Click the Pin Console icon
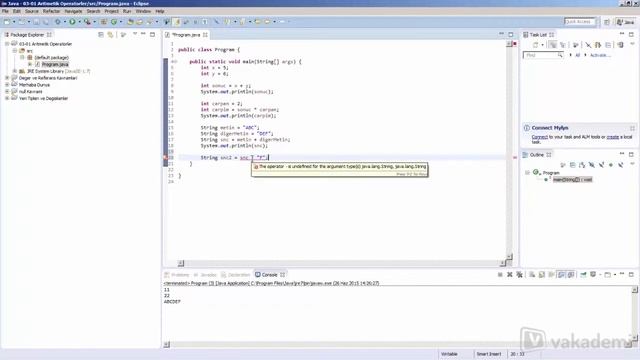The width and height of the screenshot is (640, 360). pyautogui.click(x=583, y=275)
